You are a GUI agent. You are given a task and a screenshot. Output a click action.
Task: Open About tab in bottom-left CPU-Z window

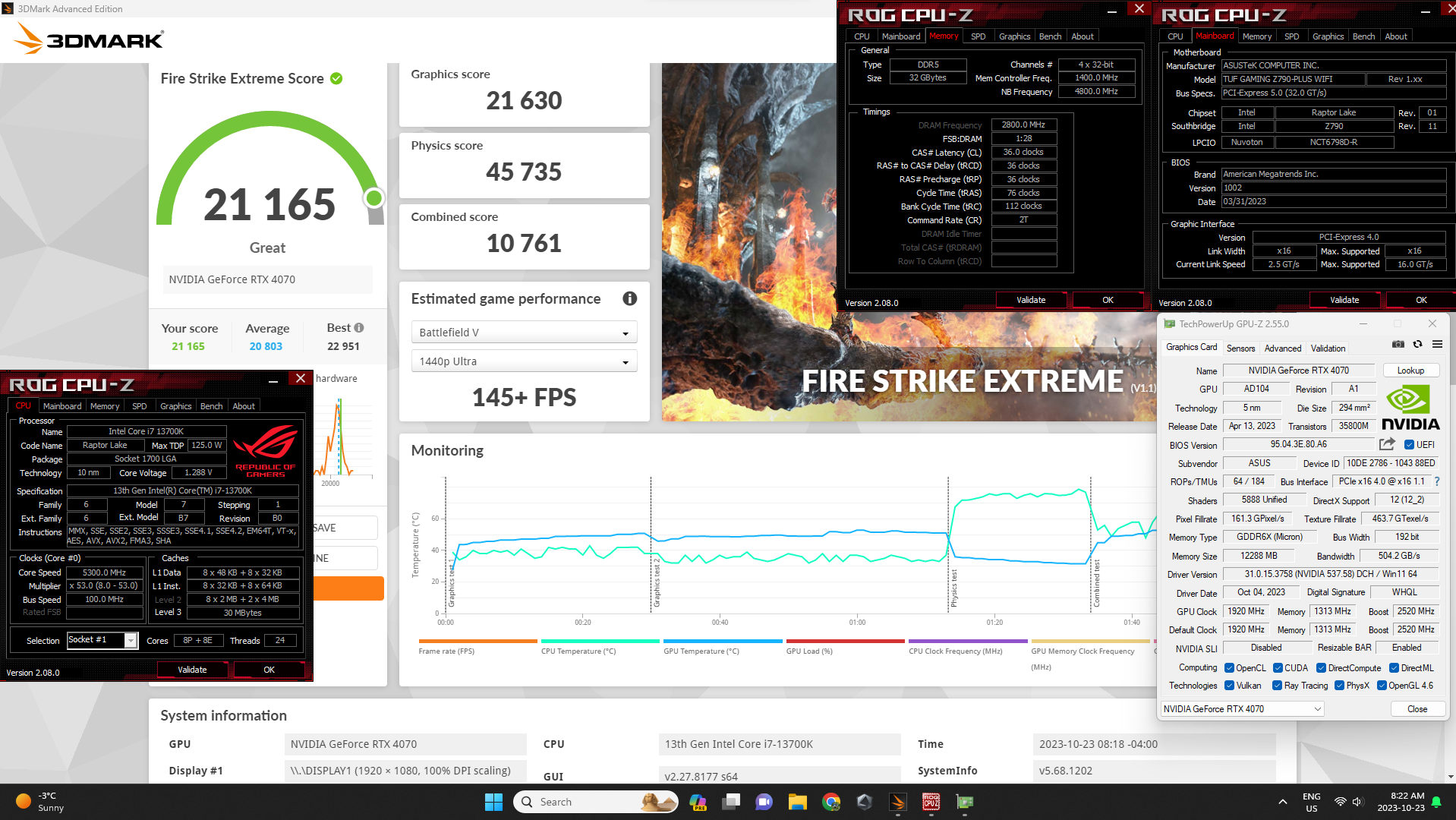coord(244,406)
